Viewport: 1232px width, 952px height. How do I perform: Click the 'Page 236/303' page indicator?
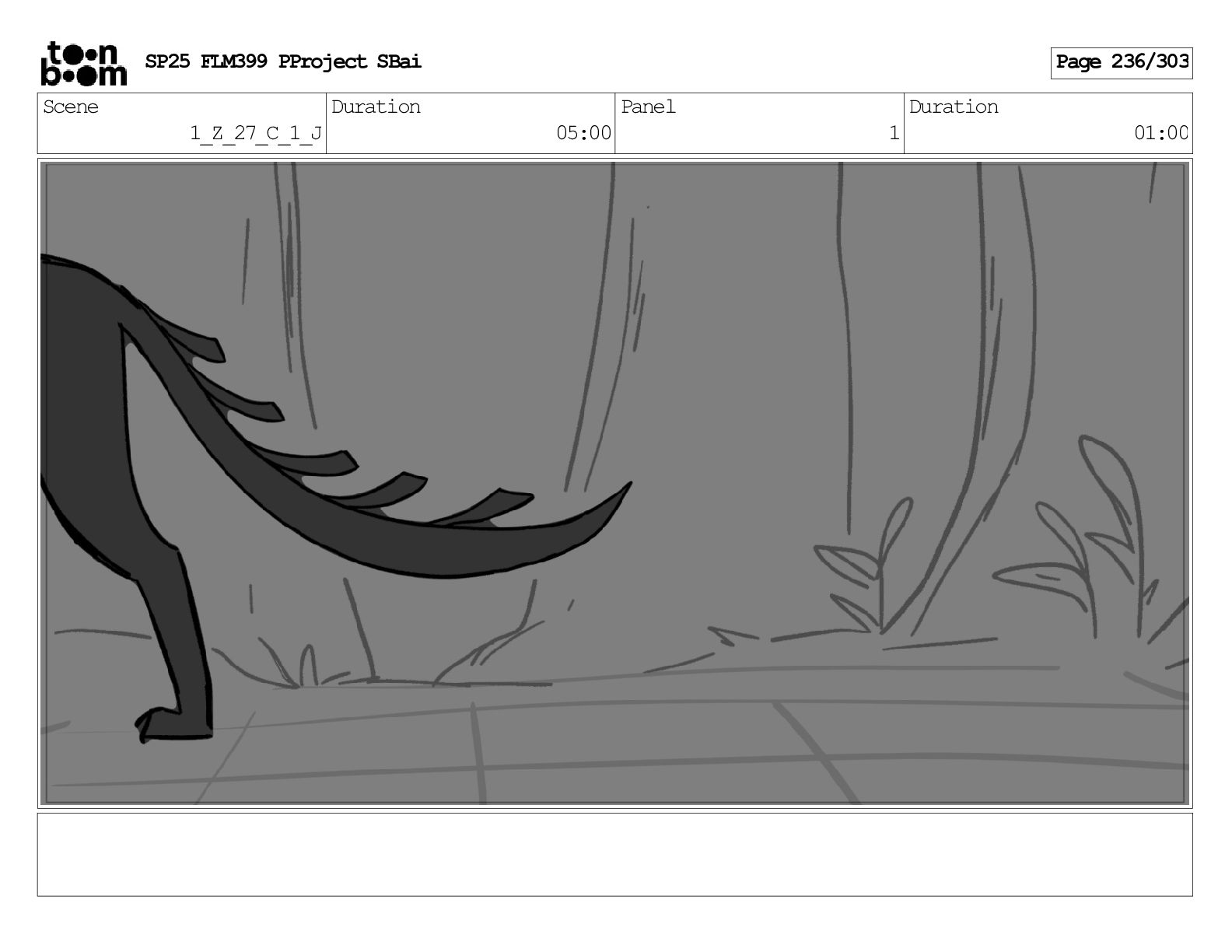click(1121, 62)
